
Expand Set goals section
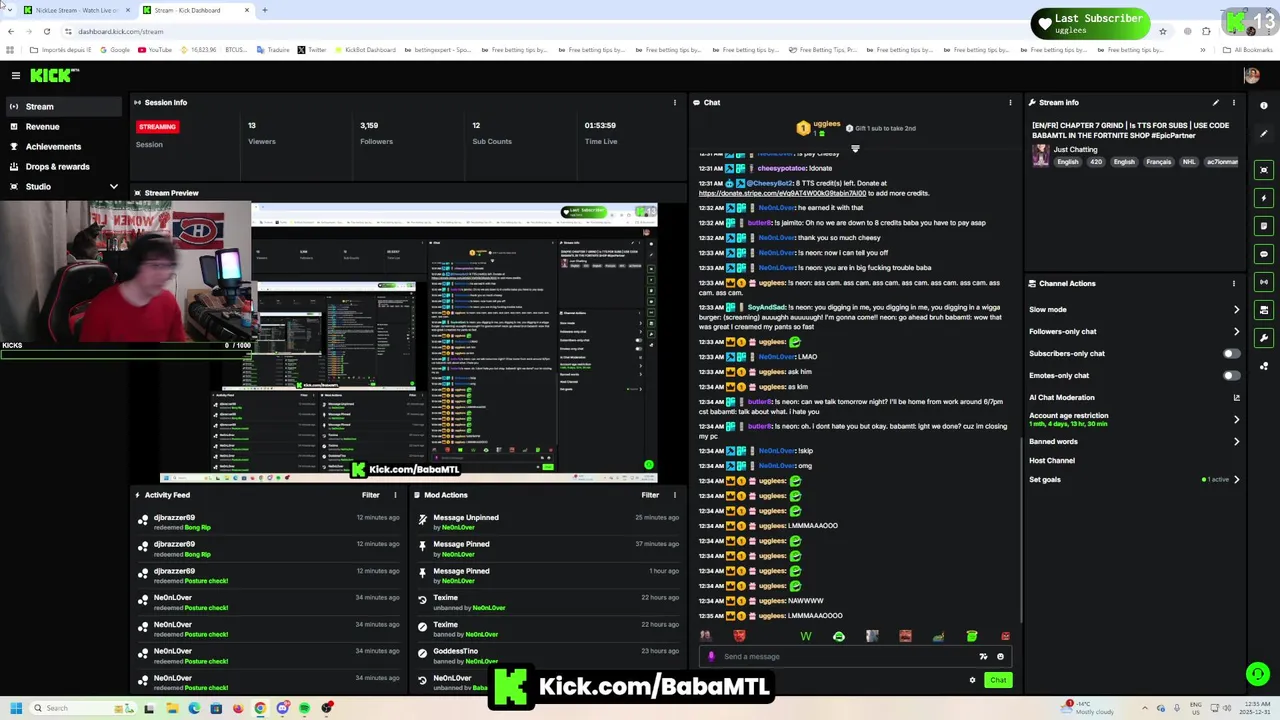pos(1236,479)
